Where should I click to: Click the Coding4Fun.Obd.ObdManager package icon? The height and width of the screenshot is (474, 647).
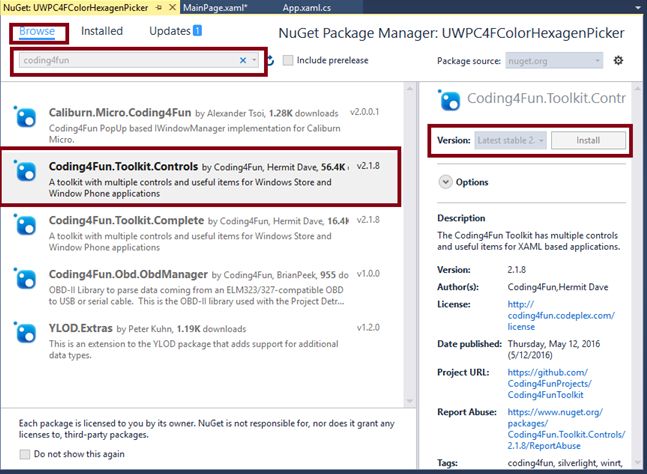coord(26,279)
